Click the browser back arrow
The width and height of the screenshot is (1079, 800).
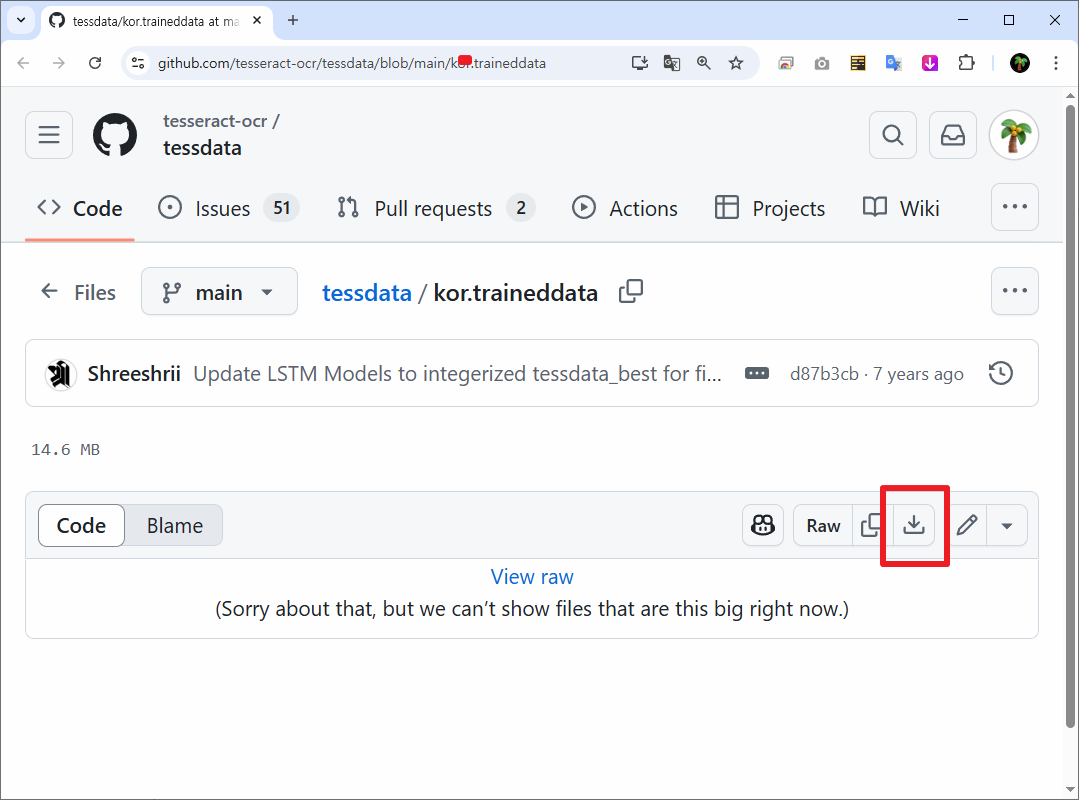(23, 63)
